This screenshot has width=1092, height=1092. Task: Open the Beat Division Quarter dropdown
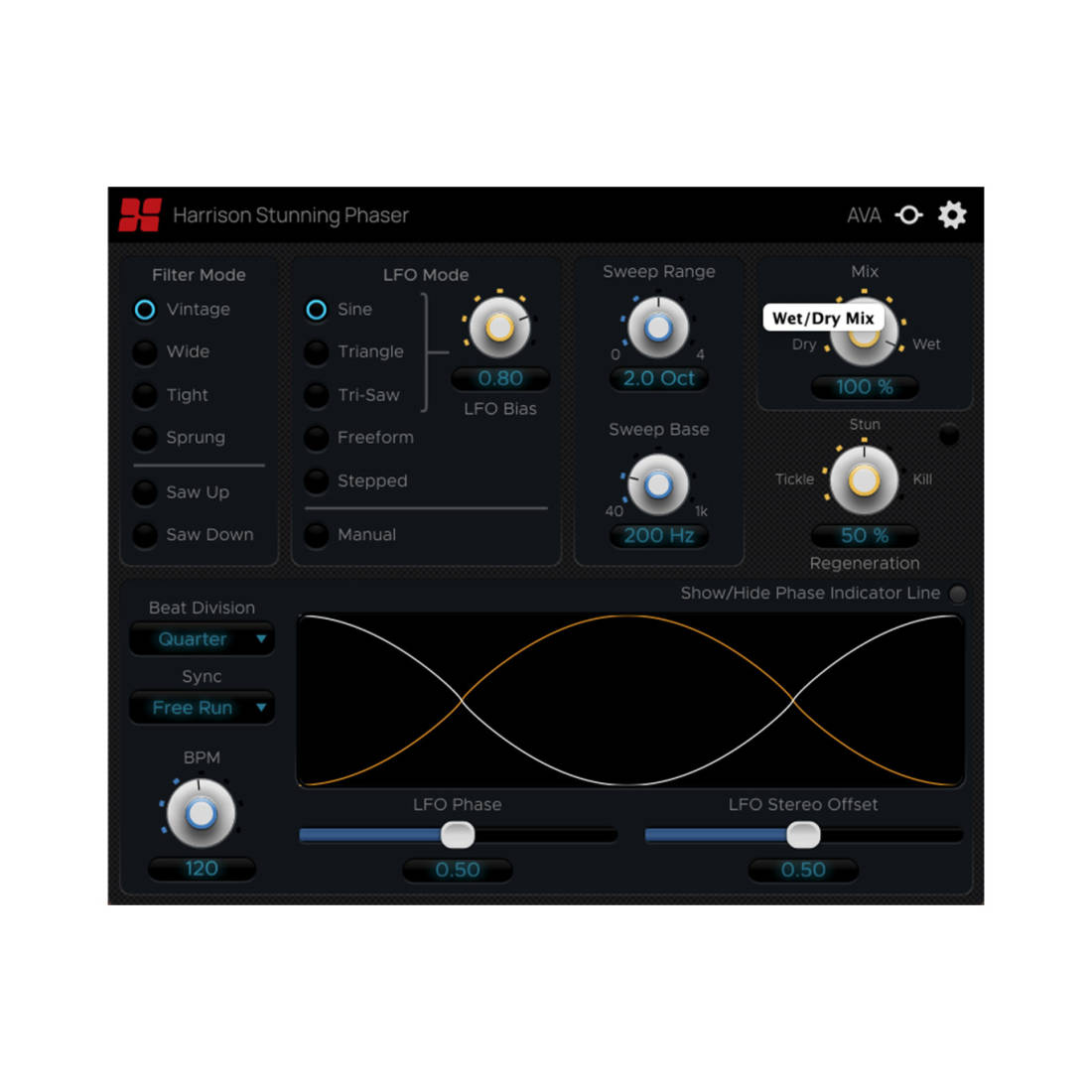[202, 639]
